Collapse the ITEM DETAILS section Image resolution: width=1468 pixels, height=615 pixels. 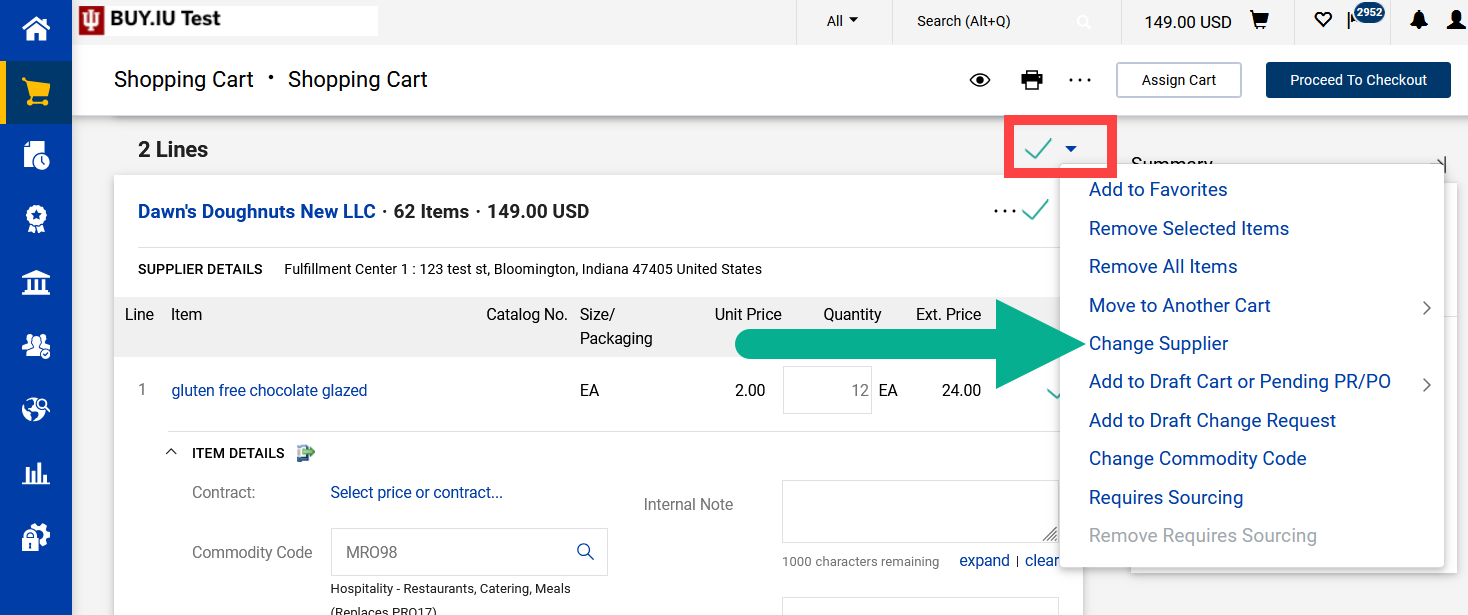(171, 453)
